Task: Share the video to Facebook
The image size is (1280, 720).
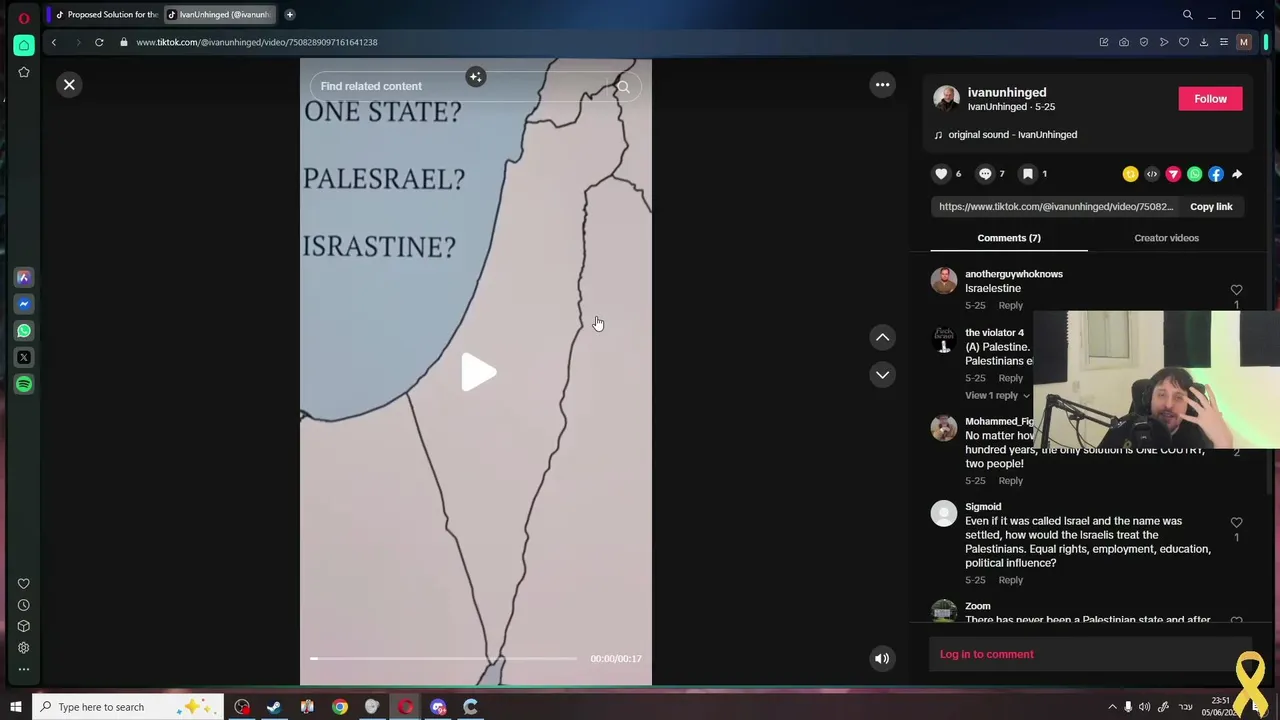Action: 1216,174
